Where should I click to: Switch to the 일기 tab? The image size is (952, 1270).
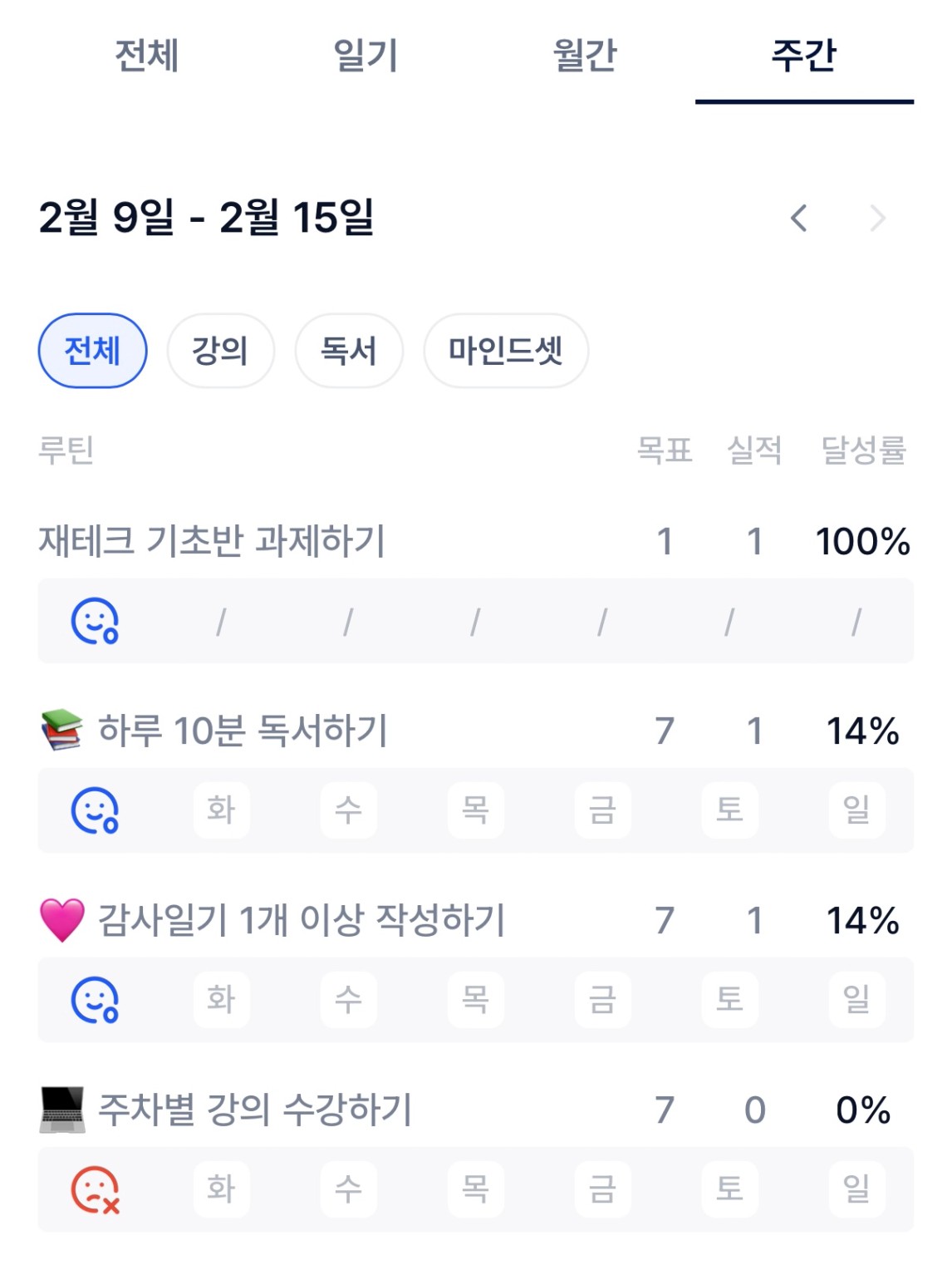click(x=366, y=56)
